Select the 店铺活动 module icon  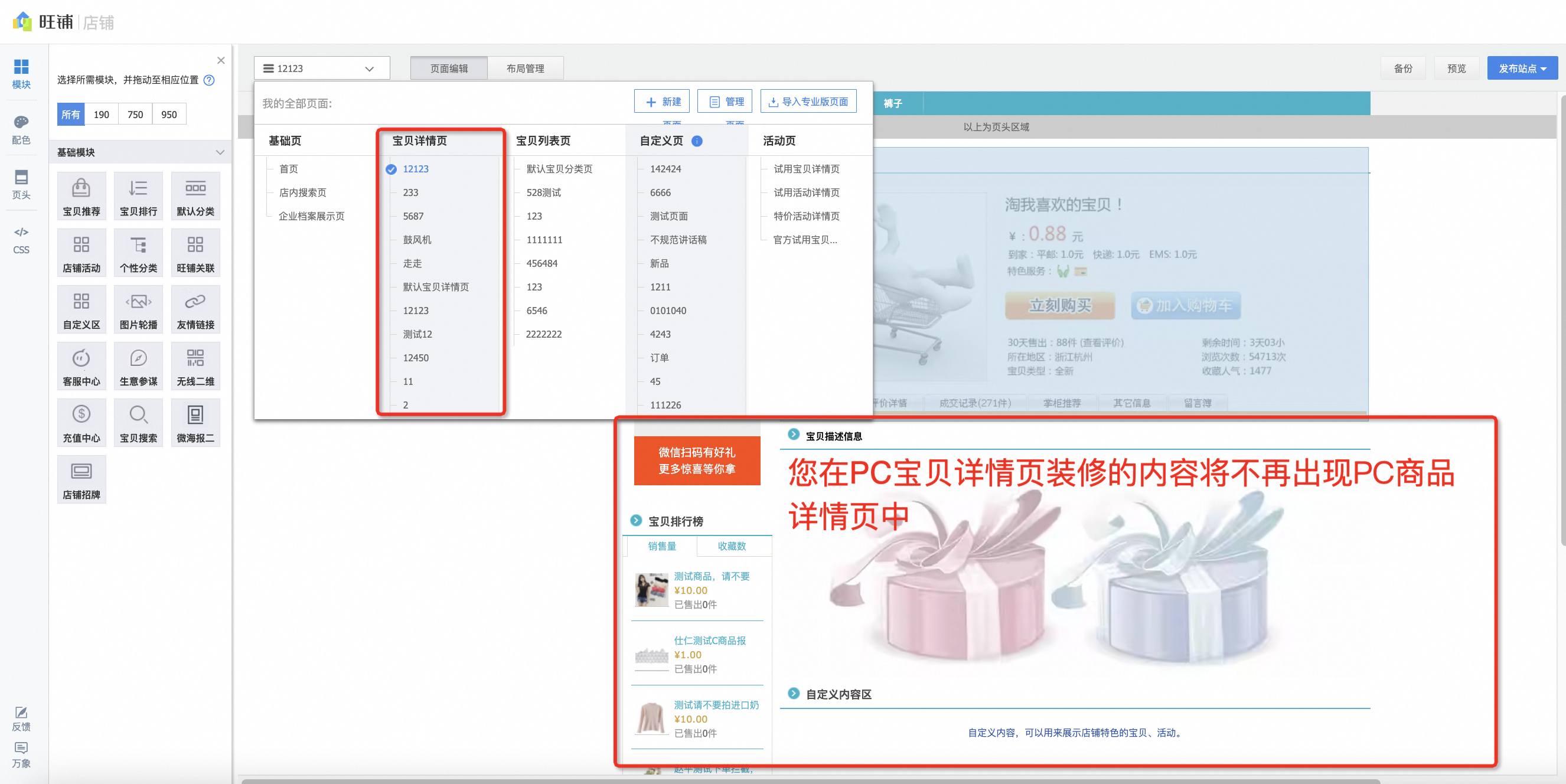click(81, 253)
